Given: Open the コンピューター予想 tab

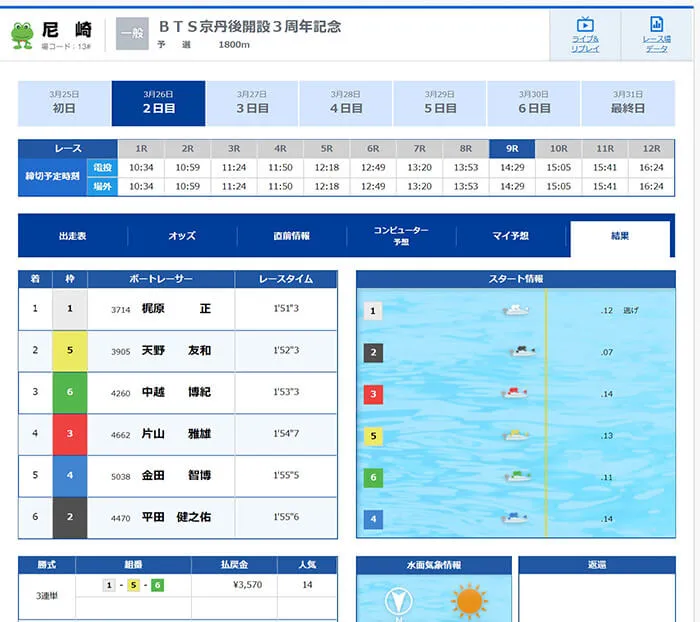Looking at the screenshot, I should pyautogui.click(x=401, y=237).
